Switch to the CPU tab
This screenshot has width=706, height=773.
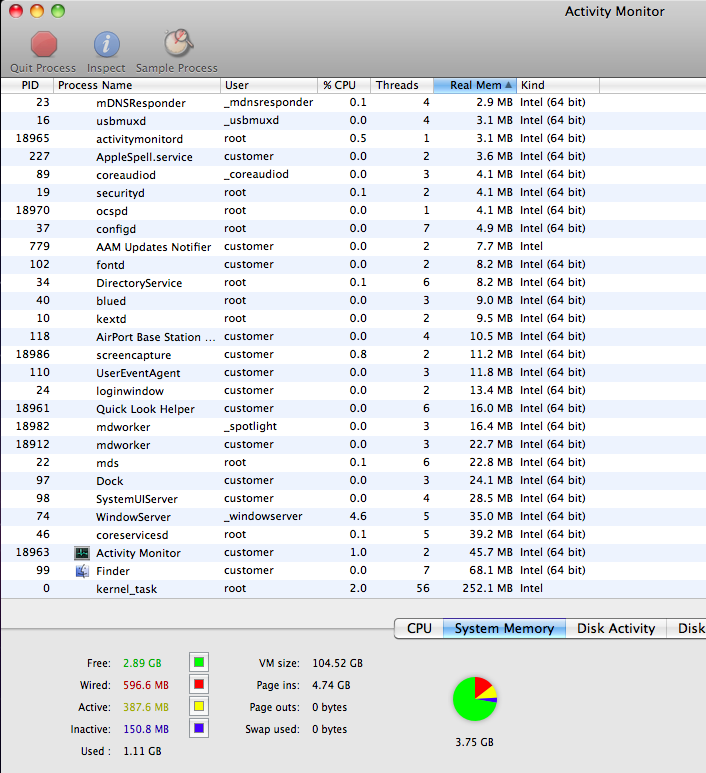(419, 629)
